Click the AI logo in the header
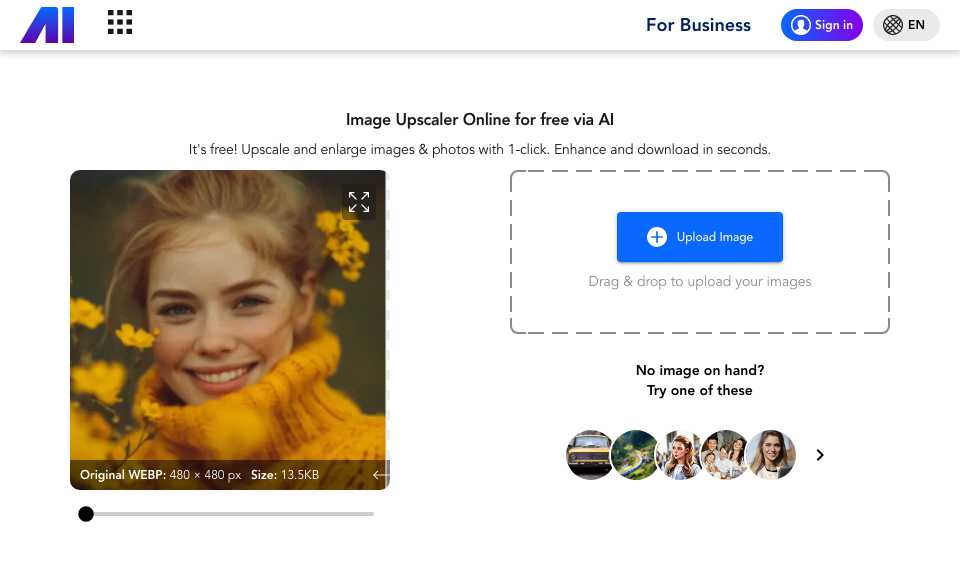 pos(47,25)
